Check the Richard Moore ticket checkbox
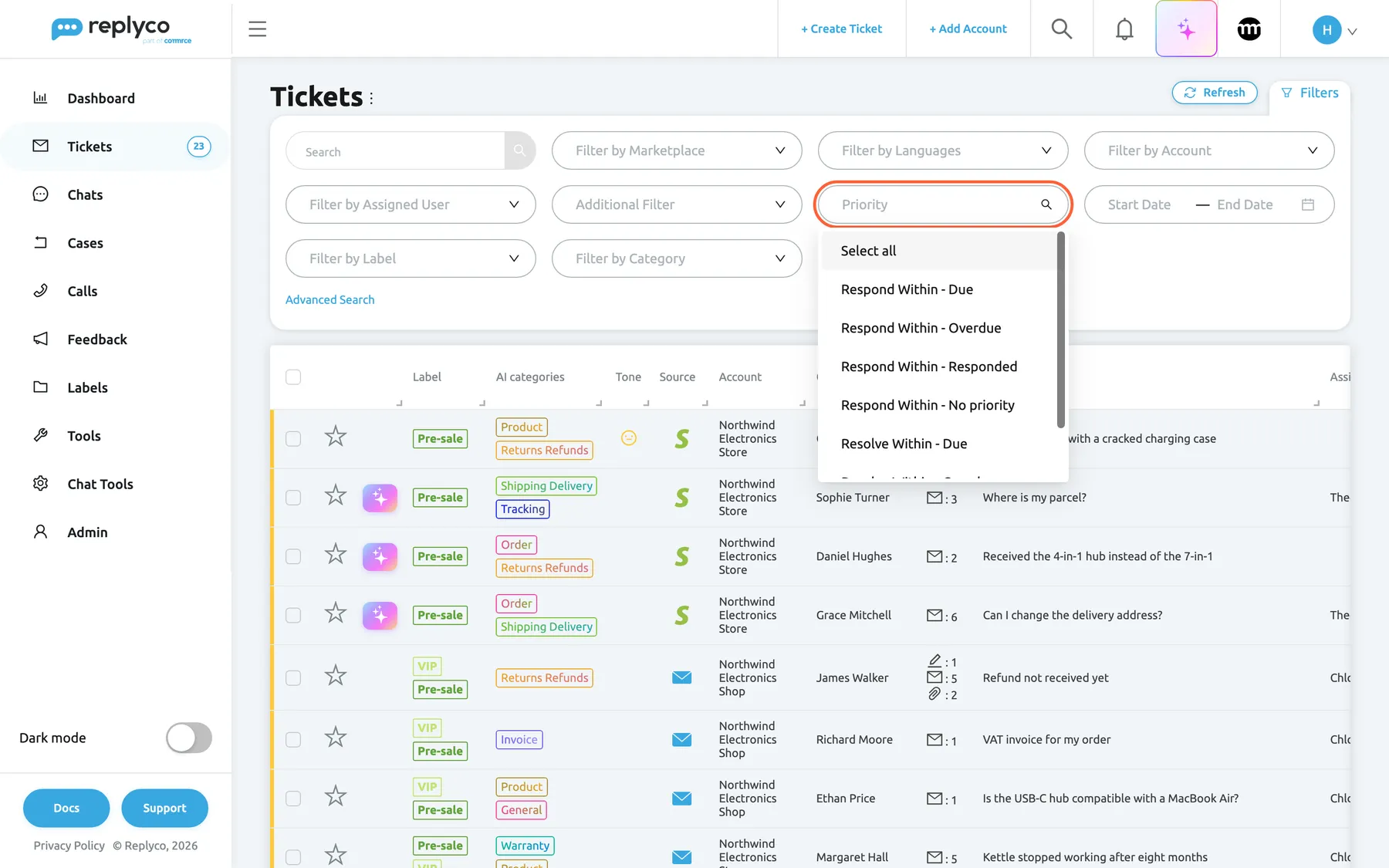Image resolution: width=1389 pixels, height=868 pixels. coord(293,739)
